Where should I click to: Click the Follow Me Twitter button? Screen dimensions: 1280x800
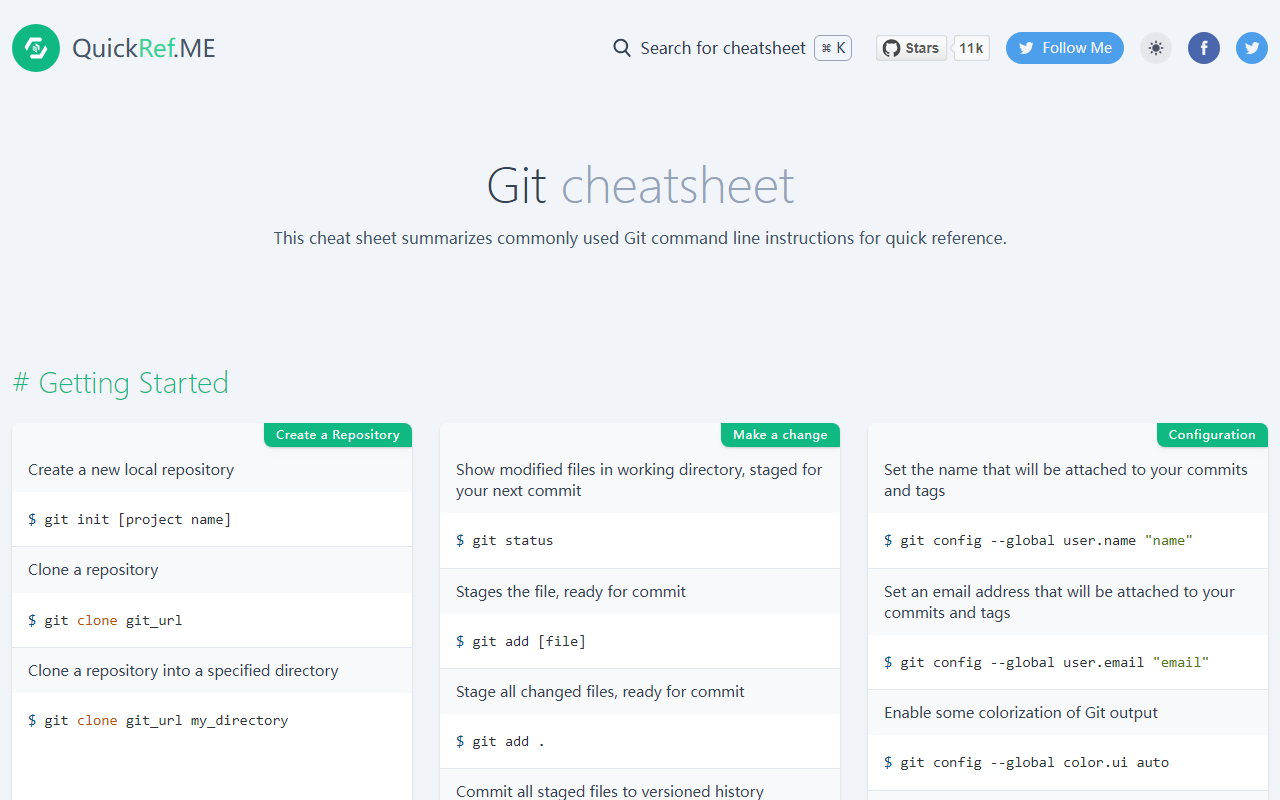pyautogui.click(x=1065, y=48)
